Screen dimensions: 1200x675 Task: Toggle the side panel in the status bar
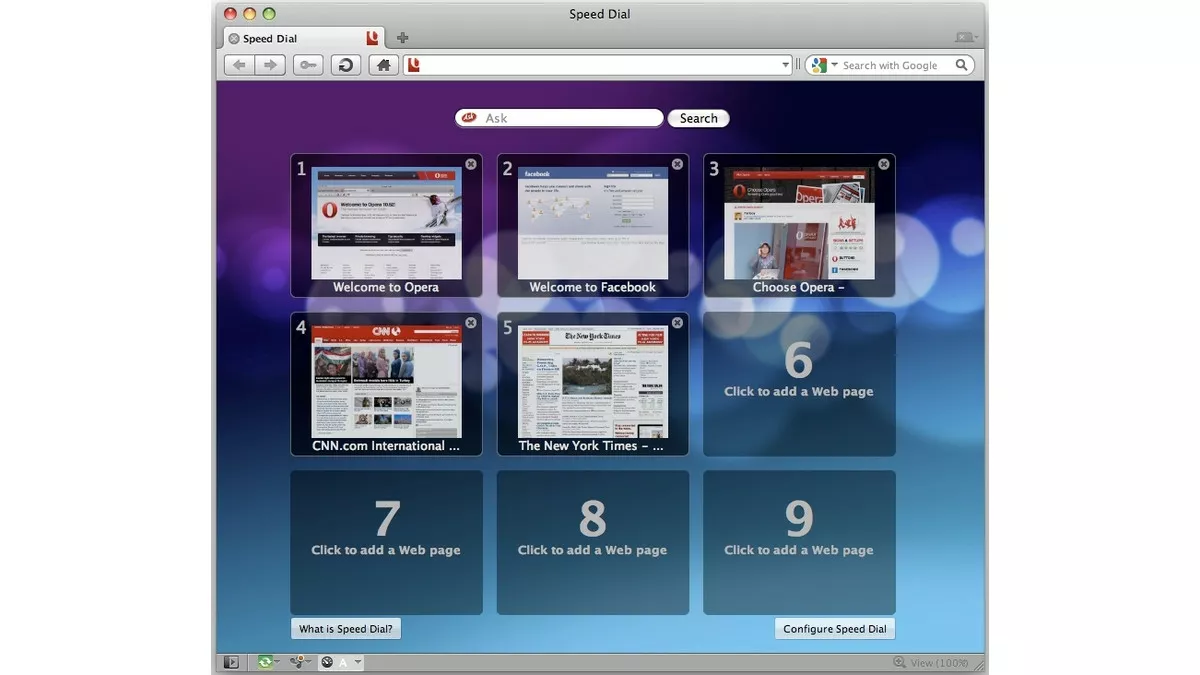[x=231, y=662]
